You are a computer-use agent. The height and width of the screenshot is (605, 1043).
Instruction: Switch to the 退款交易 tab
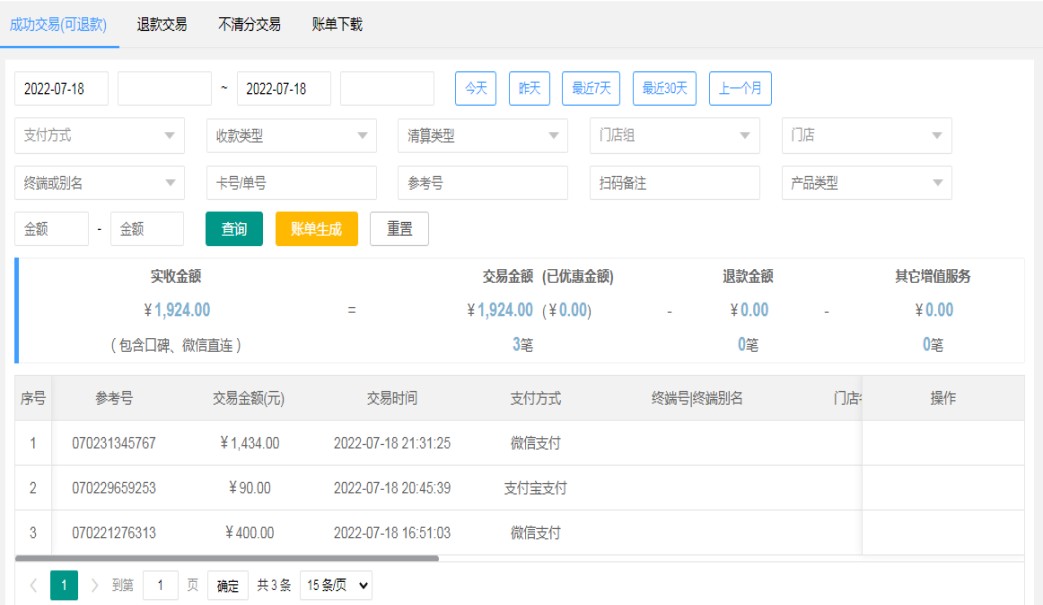162,24
